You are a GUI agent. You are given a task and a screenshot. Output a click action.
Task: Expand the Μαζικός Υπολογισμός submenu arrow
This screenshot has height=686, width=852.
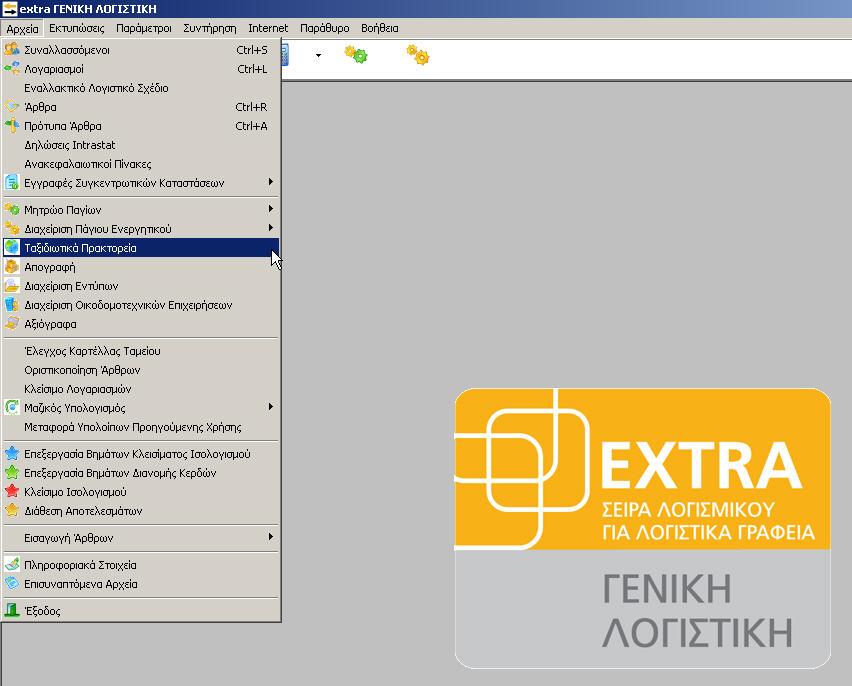(x=271, y=407)
